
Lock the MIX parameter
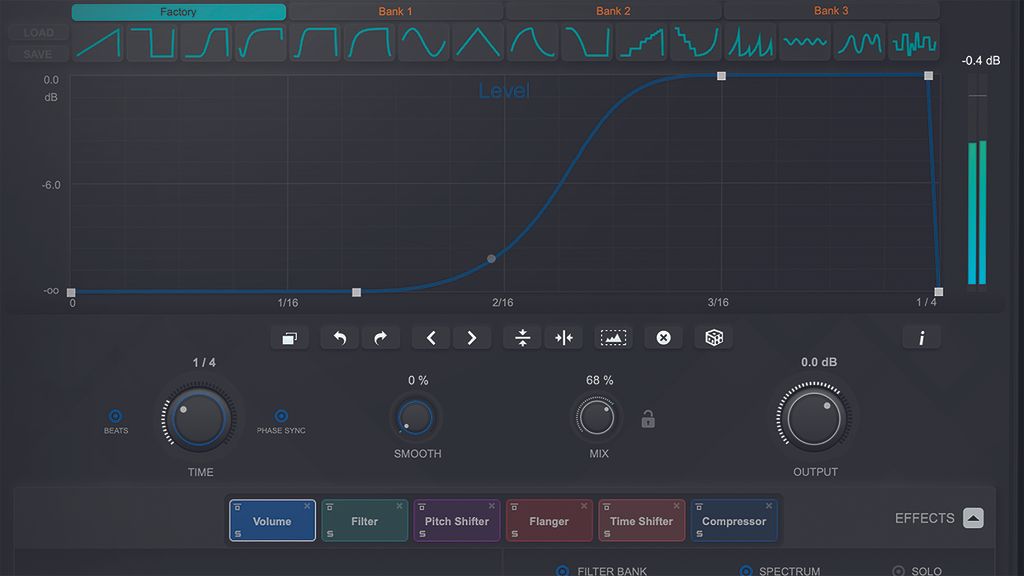[x=646, y=420]
